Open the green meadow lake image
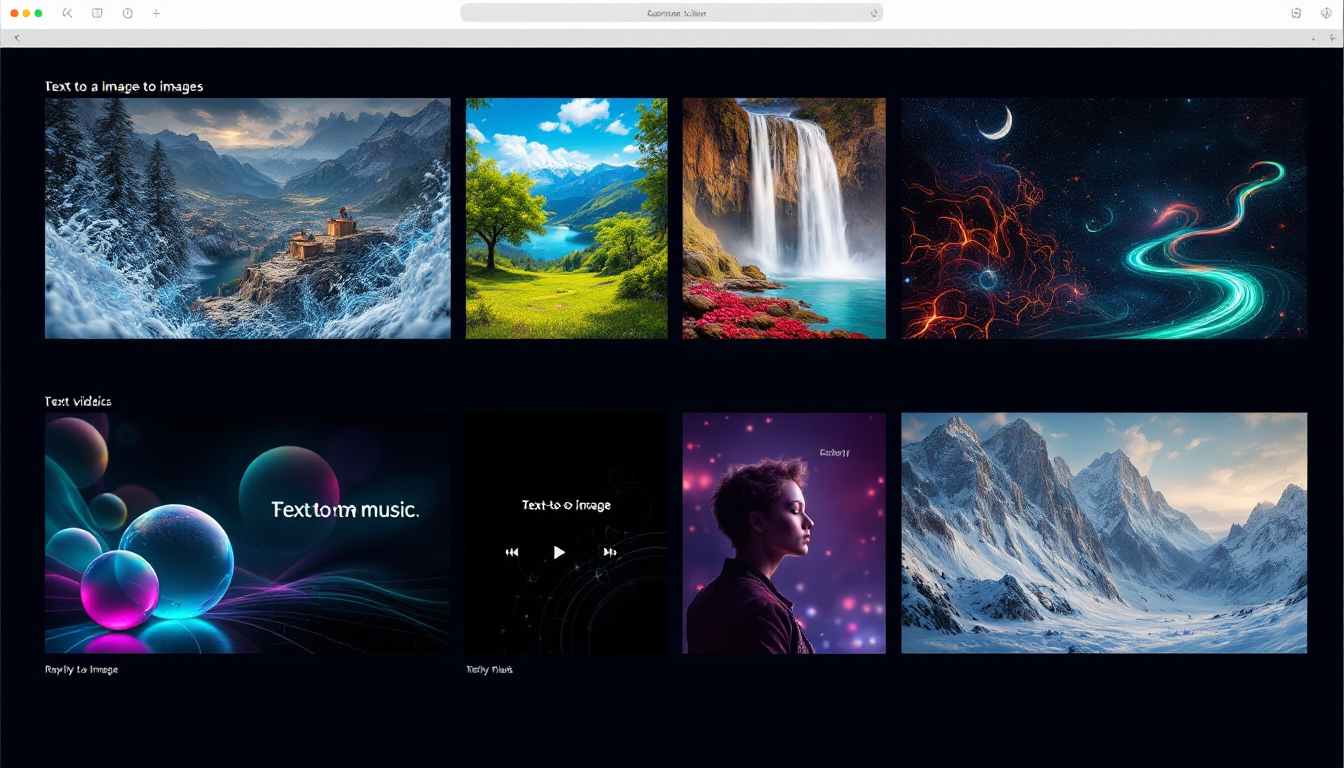The image size is (1344, 768). pyautogui.click(x=566, y=218)
